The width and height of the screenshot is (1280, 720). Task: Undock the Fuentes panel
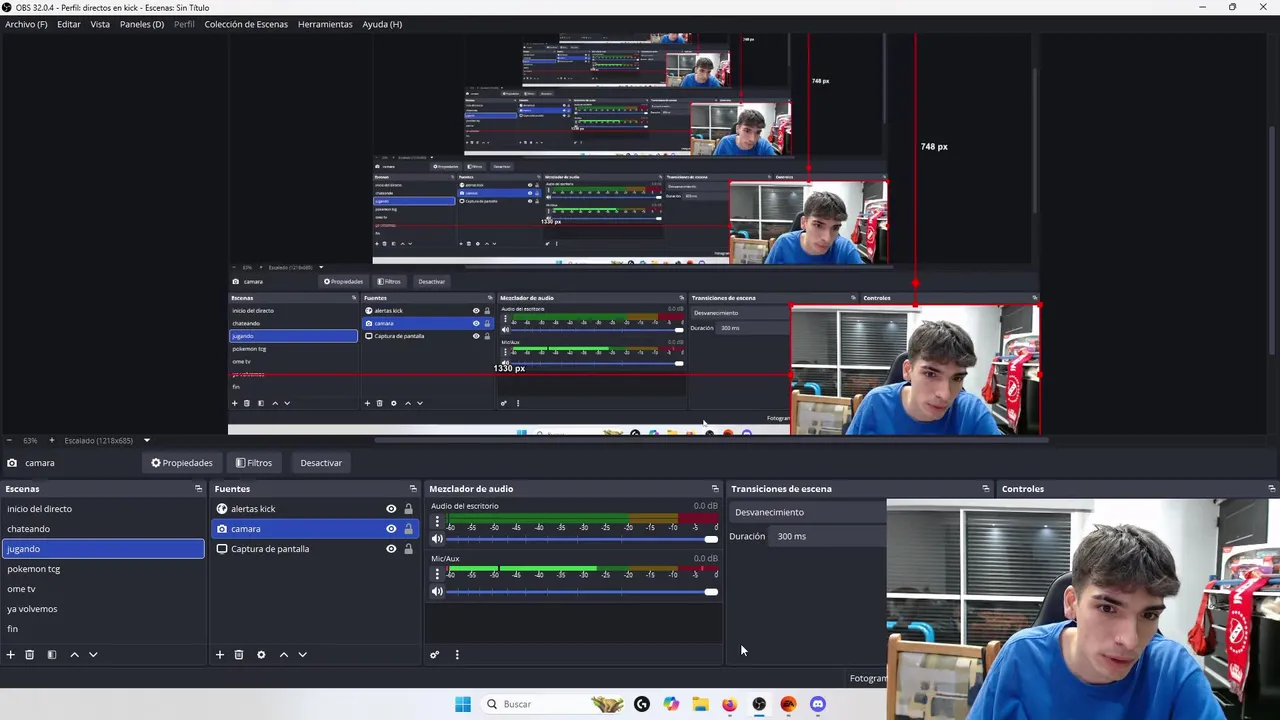(413, 489)
